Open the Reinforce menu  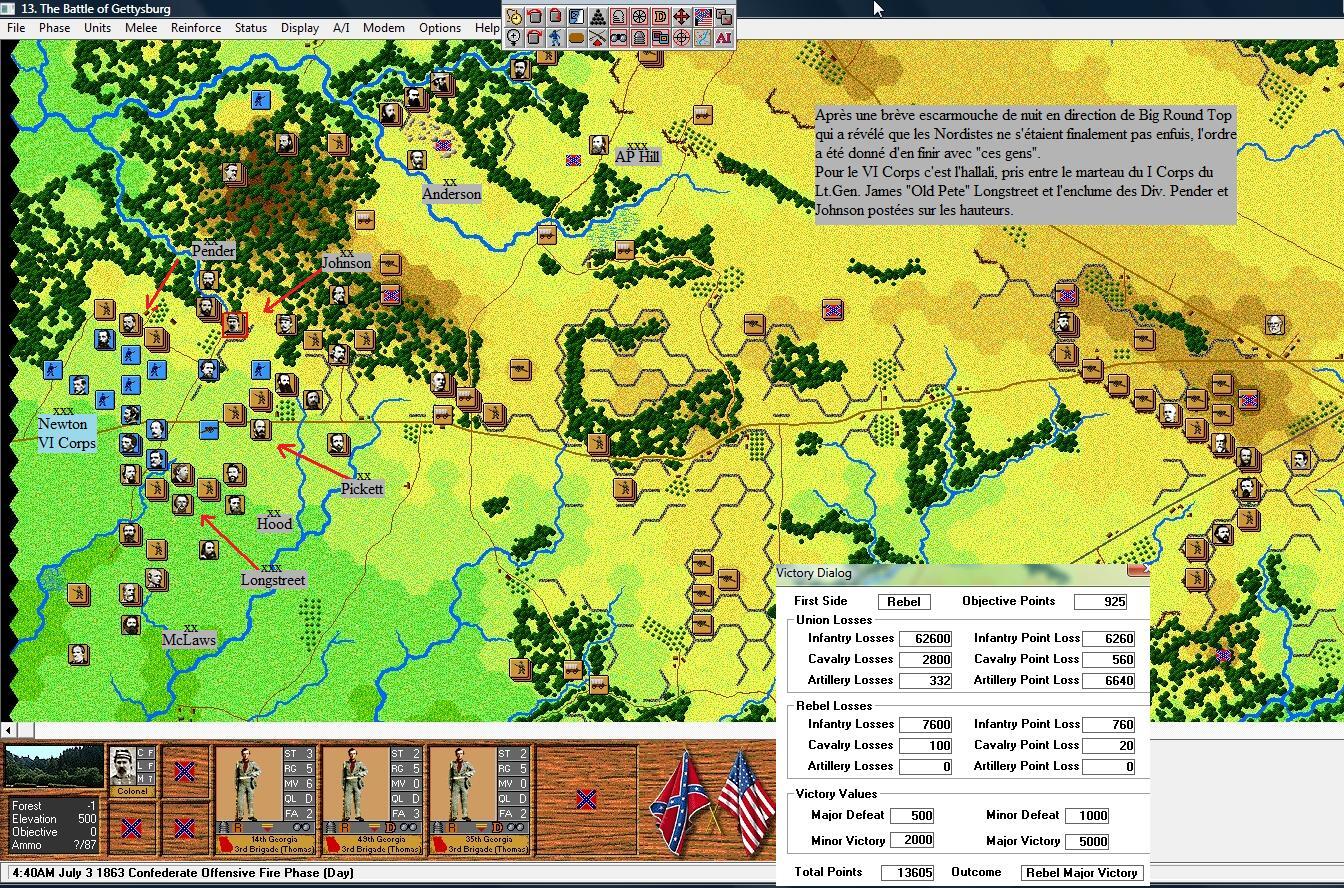pyautogui.click(x=196, y=28)
